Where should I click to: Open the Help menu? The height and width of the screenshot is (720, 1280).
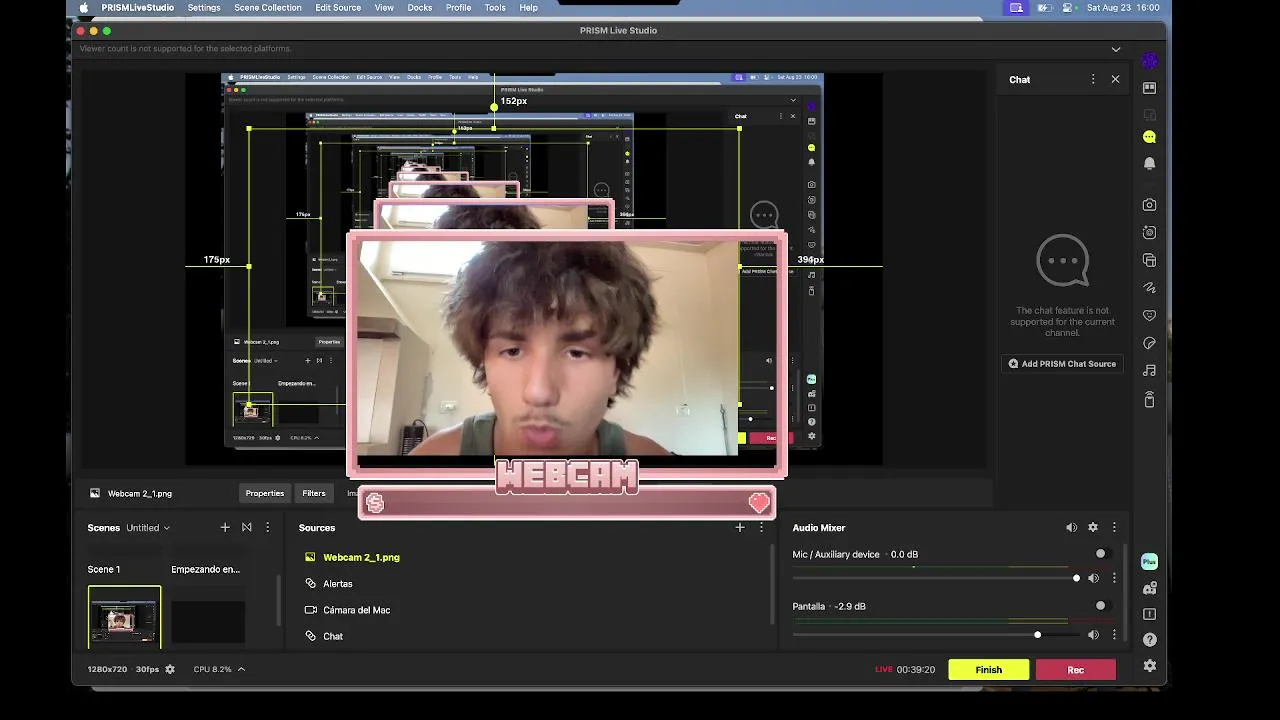tap(529, 8)
